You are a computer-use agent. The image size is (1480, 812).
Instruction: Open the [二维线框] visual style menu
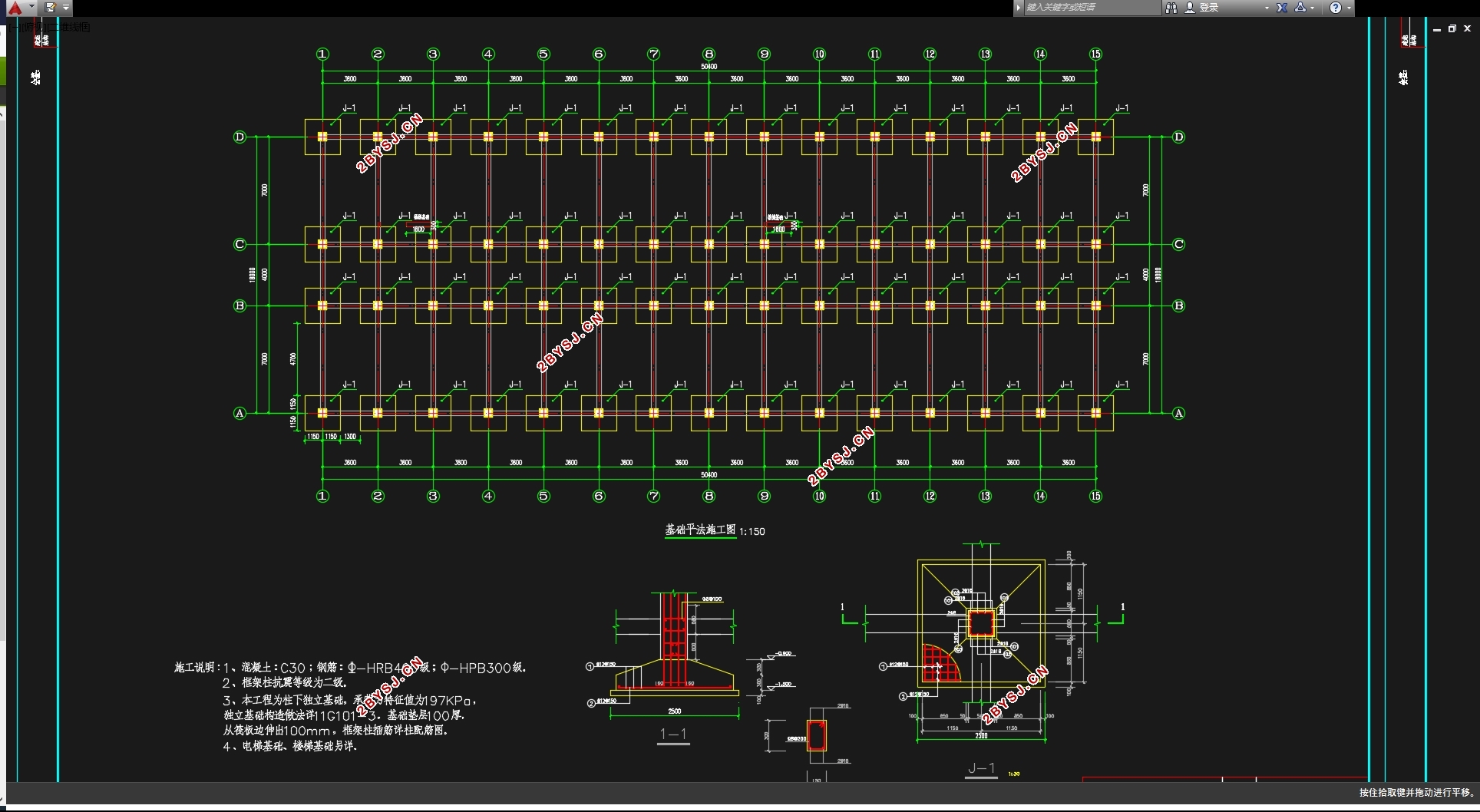(69, 27)
